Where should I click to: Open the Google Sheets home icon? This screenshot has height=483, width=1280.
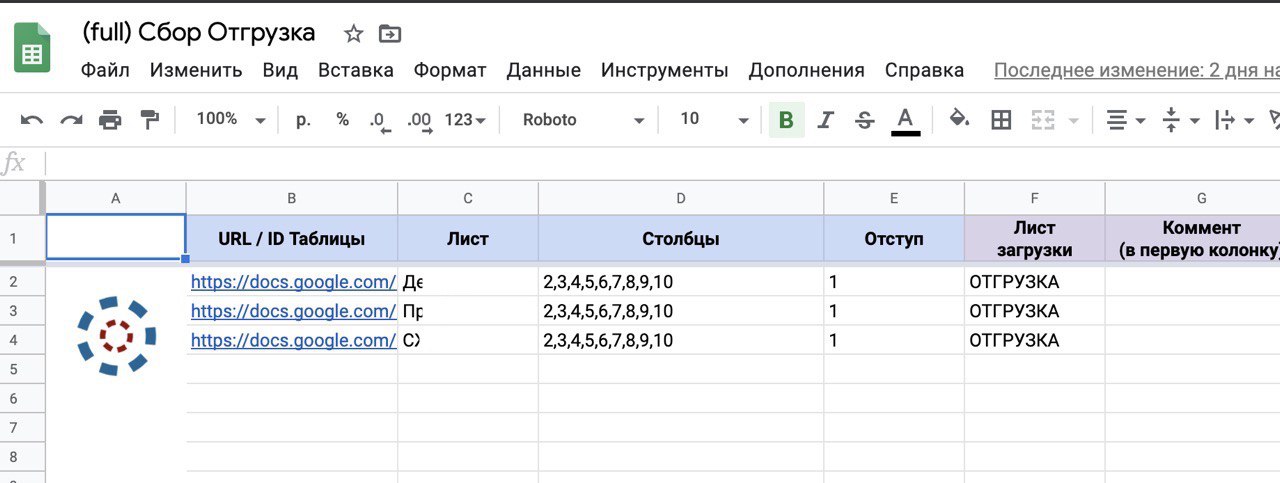pyautogui.click(x=32, y=47)
